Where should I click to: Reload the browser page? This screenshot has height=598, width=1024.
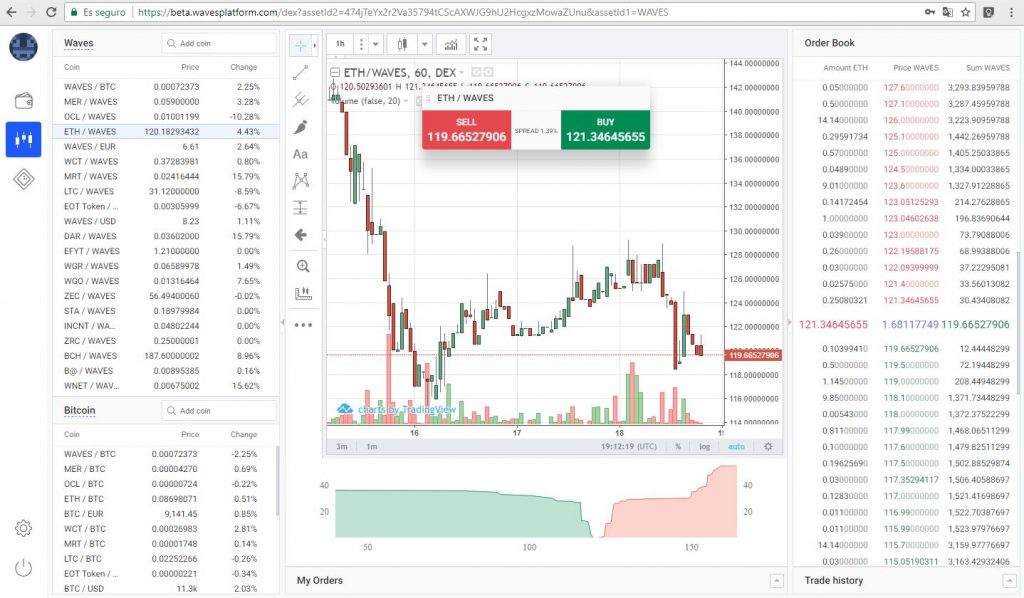click(51, 12)
